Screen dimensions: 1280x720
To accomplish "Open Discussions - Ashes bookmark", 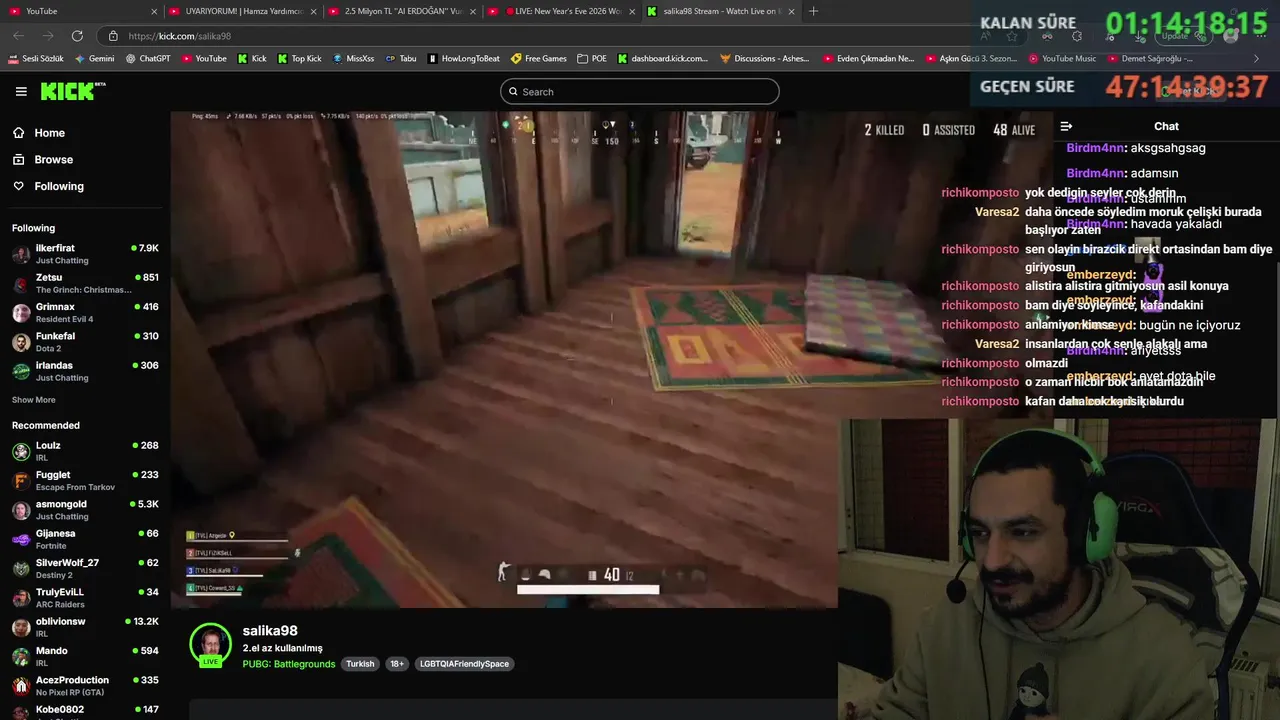I will (765, 59).
